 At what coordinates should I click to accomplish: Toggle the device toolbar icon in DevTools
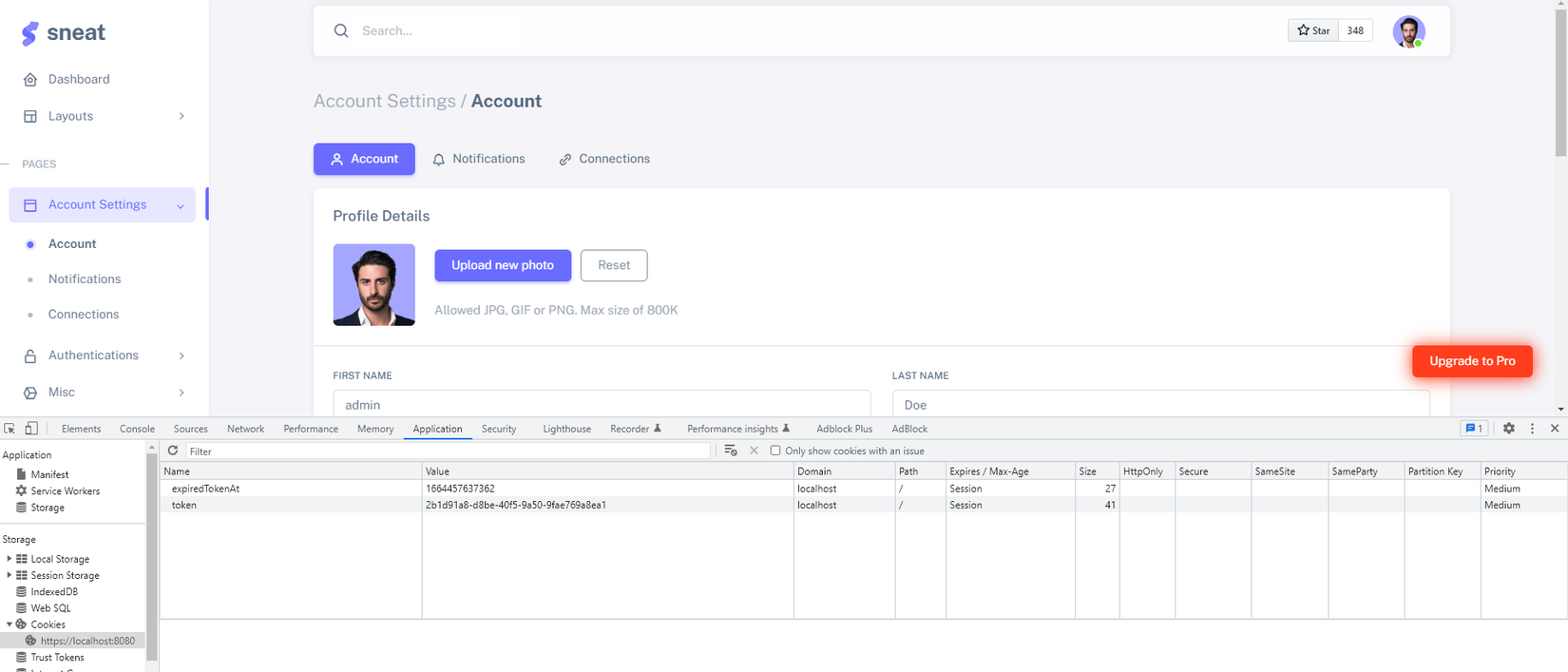pyautogui.click(x=31, y=429)
